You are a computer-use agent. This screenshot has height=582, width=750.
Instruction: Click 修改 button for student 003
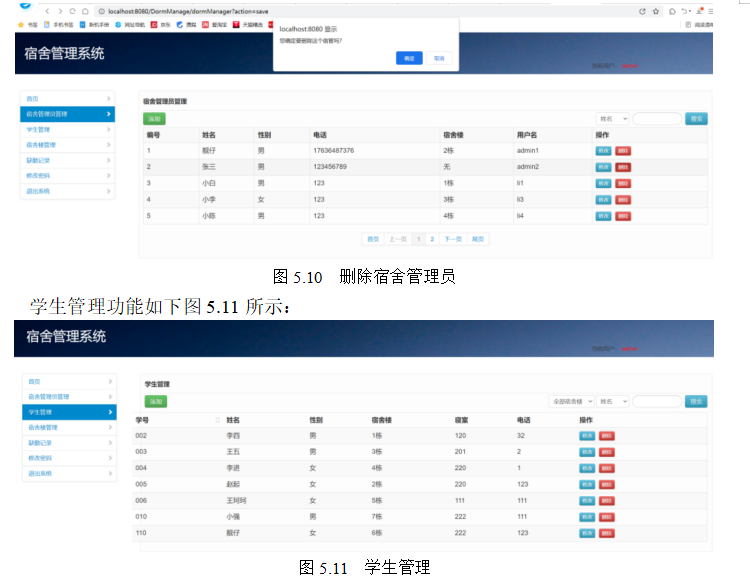pos(587,452)
